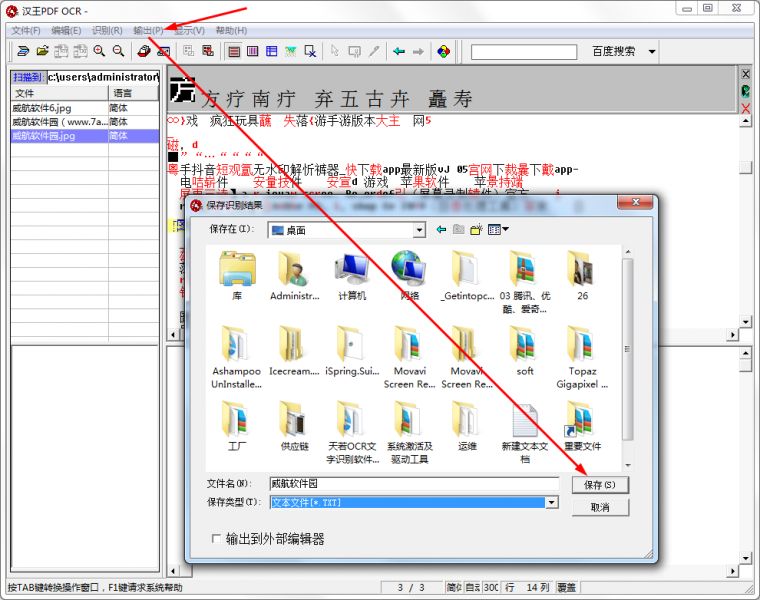
Task: Select the 26 folder
Action: point(582,275)
